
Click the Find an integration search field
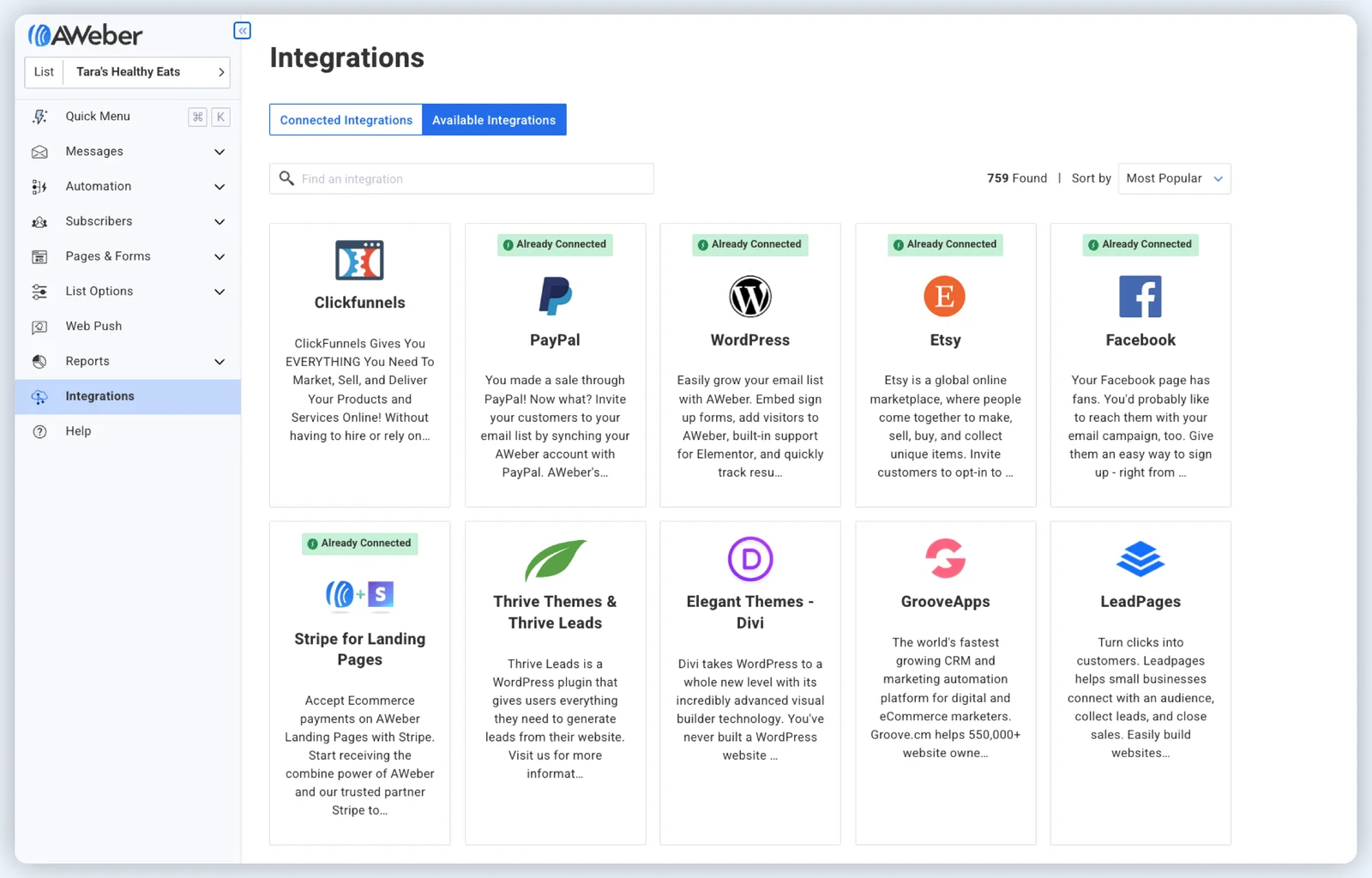click(461, 178)
